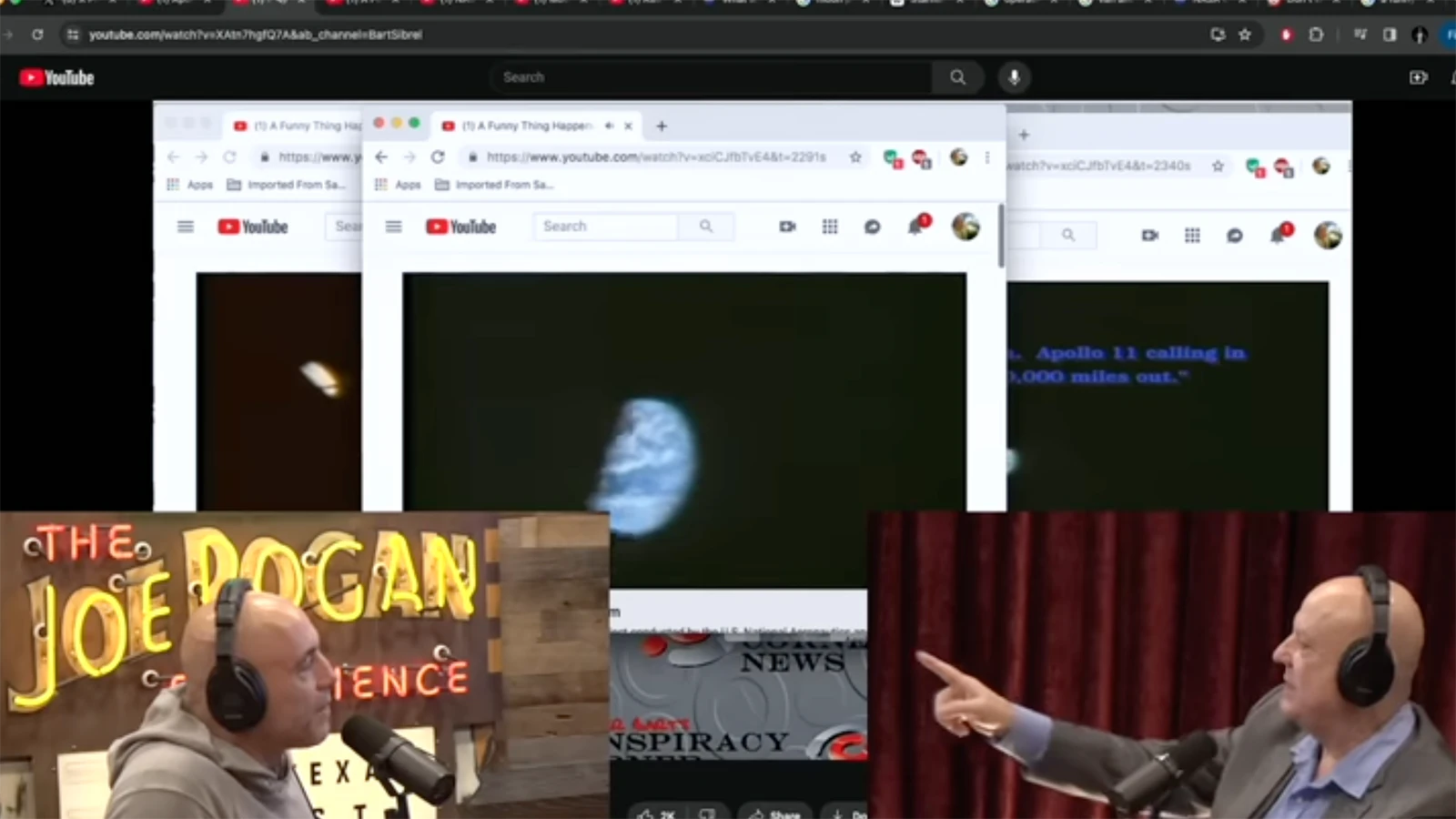Toggle the side panel icon in outer browser toolbar

[1390, 35]
